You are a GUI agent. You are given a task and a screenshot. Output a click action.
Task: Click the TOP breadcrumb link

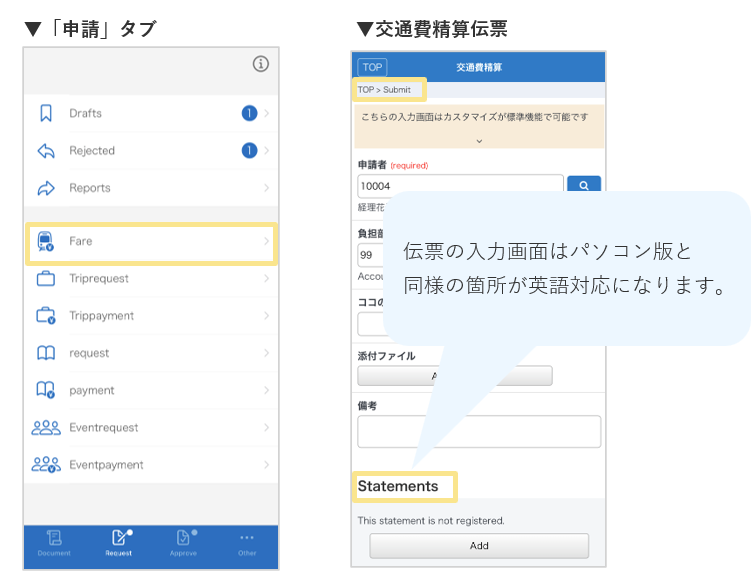366,90
